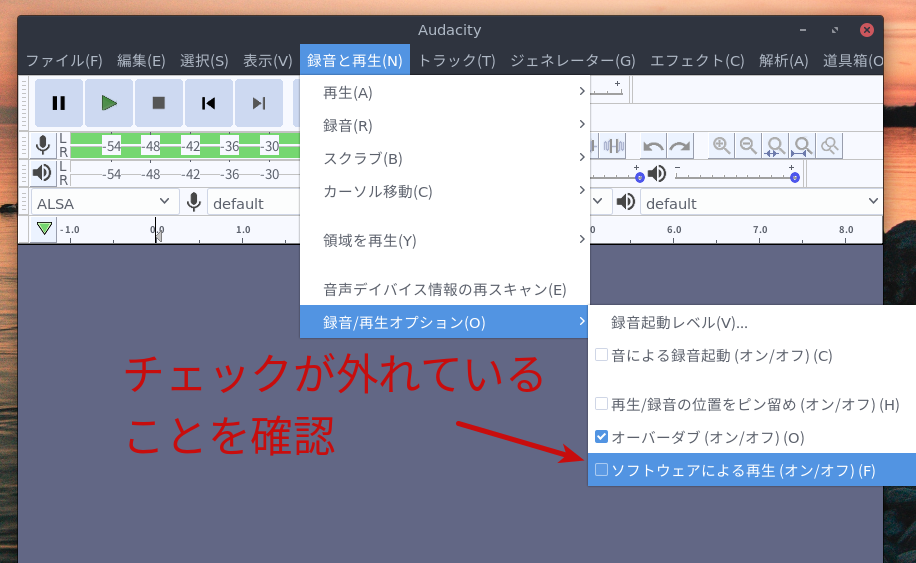Open 録音起動レベル(V)... dialog

(753, 322)
